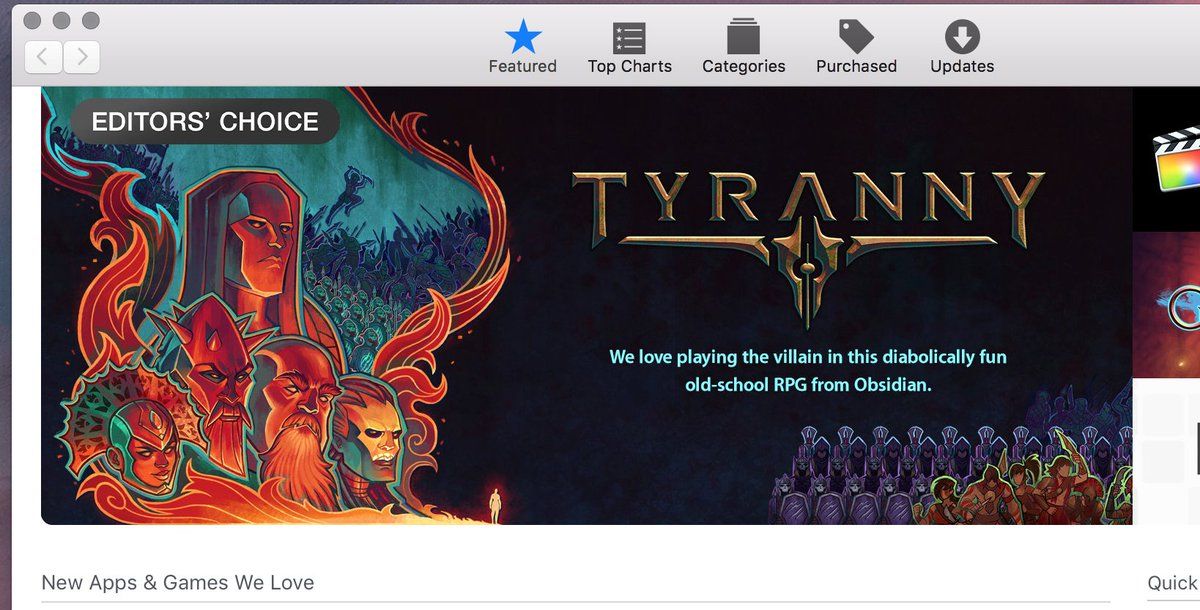Image resolution: width=1200 pixels, height=610 pixels.
Task: Click the Tyranny villain description text
Action: (x=808, y=370)
